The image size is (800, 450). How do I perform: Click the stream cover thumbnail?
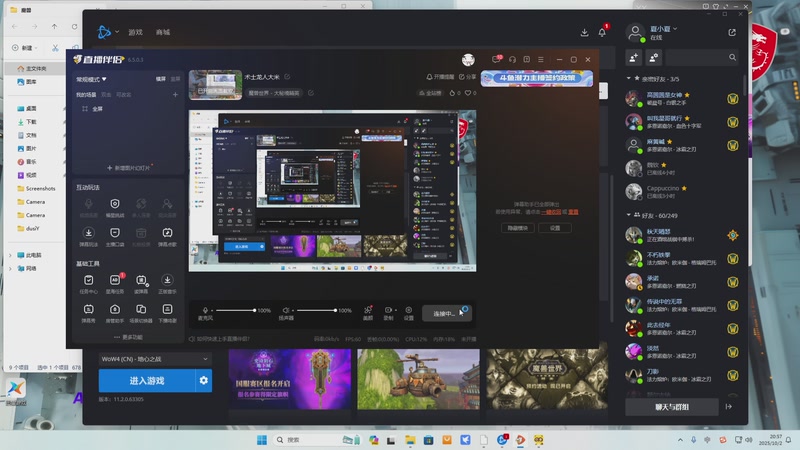coord(215,85)
